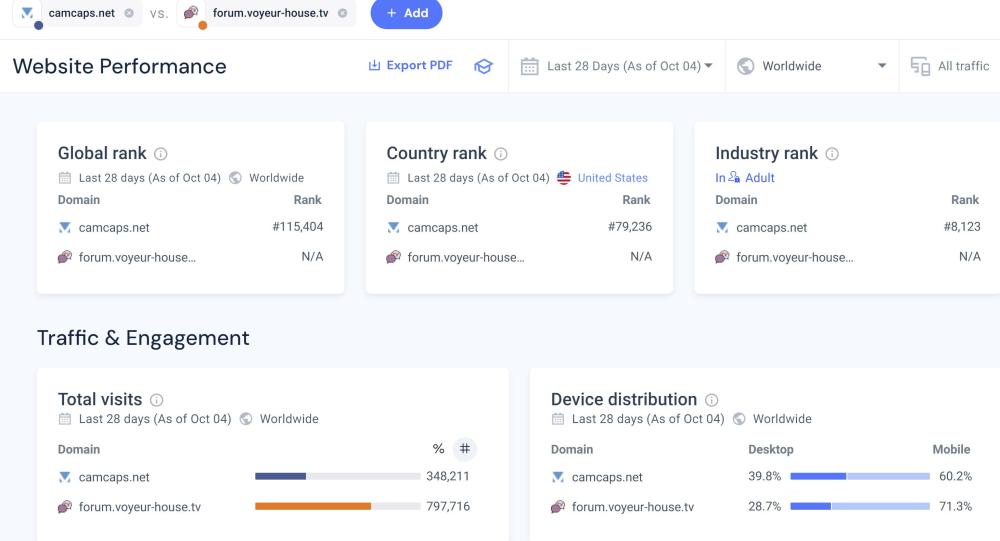Click the camcaps.net favicon in Global rank

pos(65,228)
